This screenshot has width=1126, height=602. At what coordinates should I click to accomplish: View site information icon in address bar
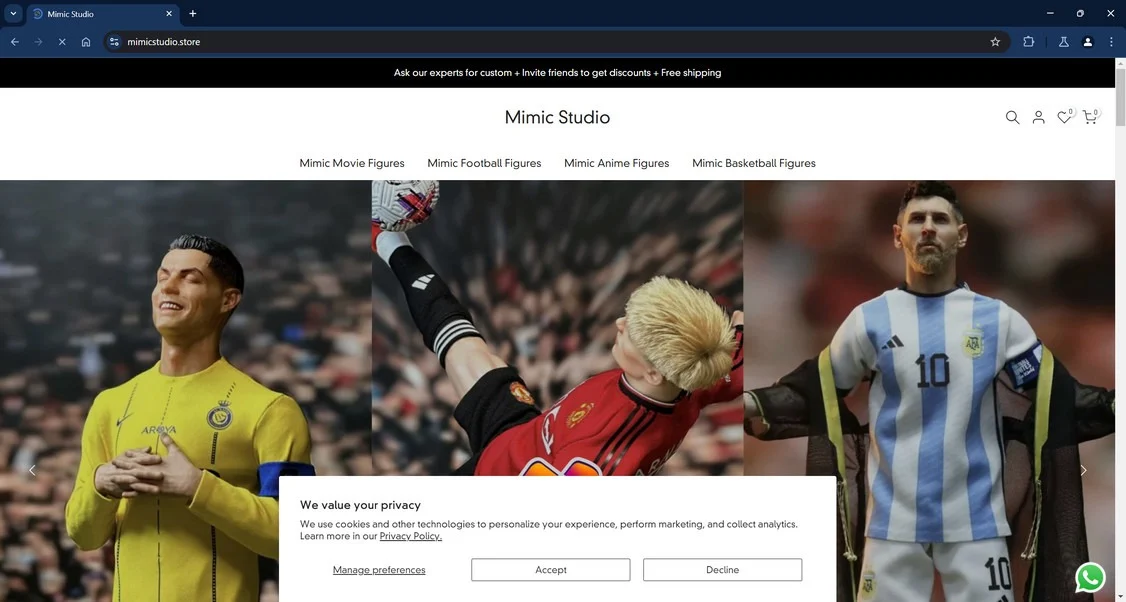(114, 42)
